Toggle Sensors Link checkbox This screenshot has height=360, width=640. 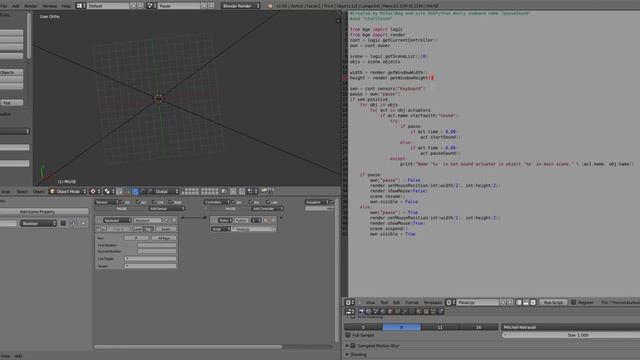154,202
